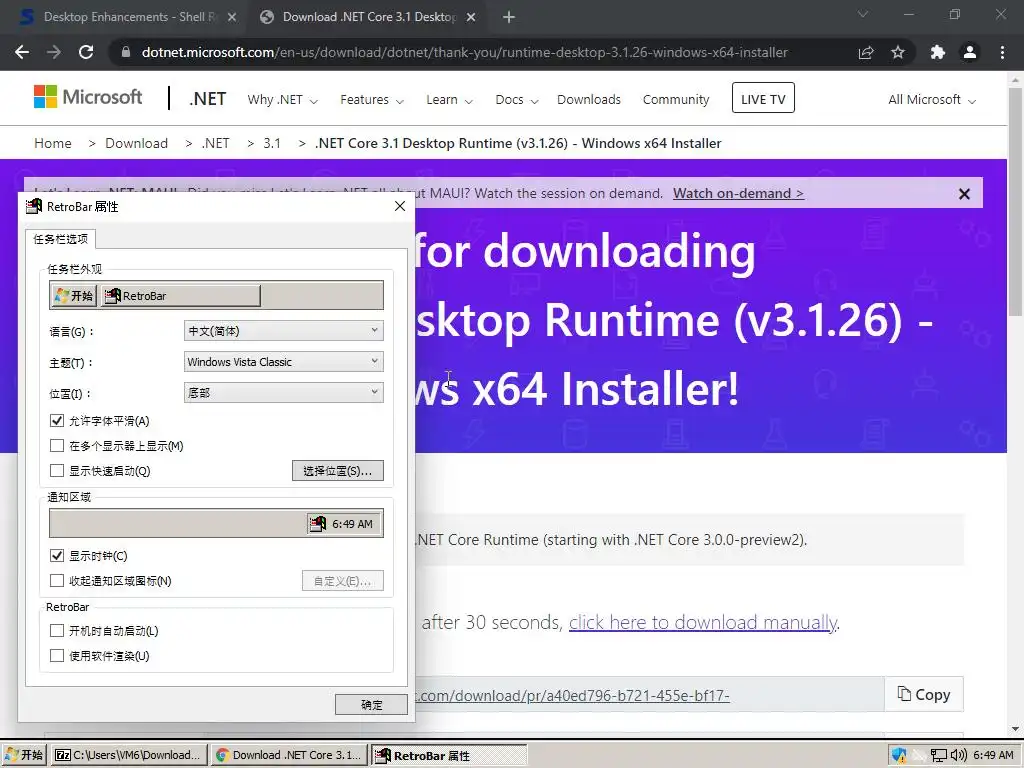Switch to 7-Zip Downloads taskbar window
The height and width of the screenshot is (768, 1024).
coord(129,755)
